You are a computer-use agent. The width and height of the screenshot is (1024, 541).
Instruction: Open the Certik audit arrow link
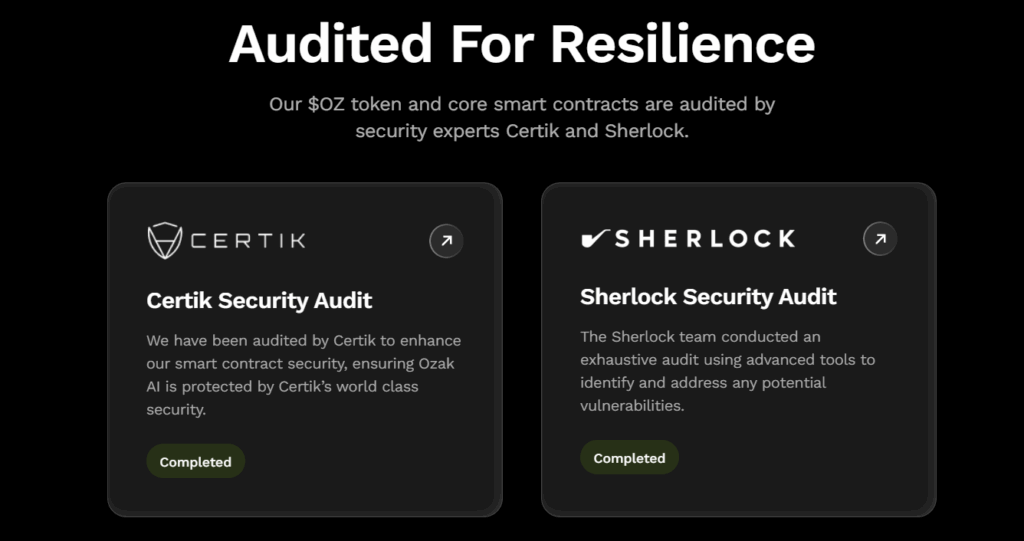click(446, 241)
